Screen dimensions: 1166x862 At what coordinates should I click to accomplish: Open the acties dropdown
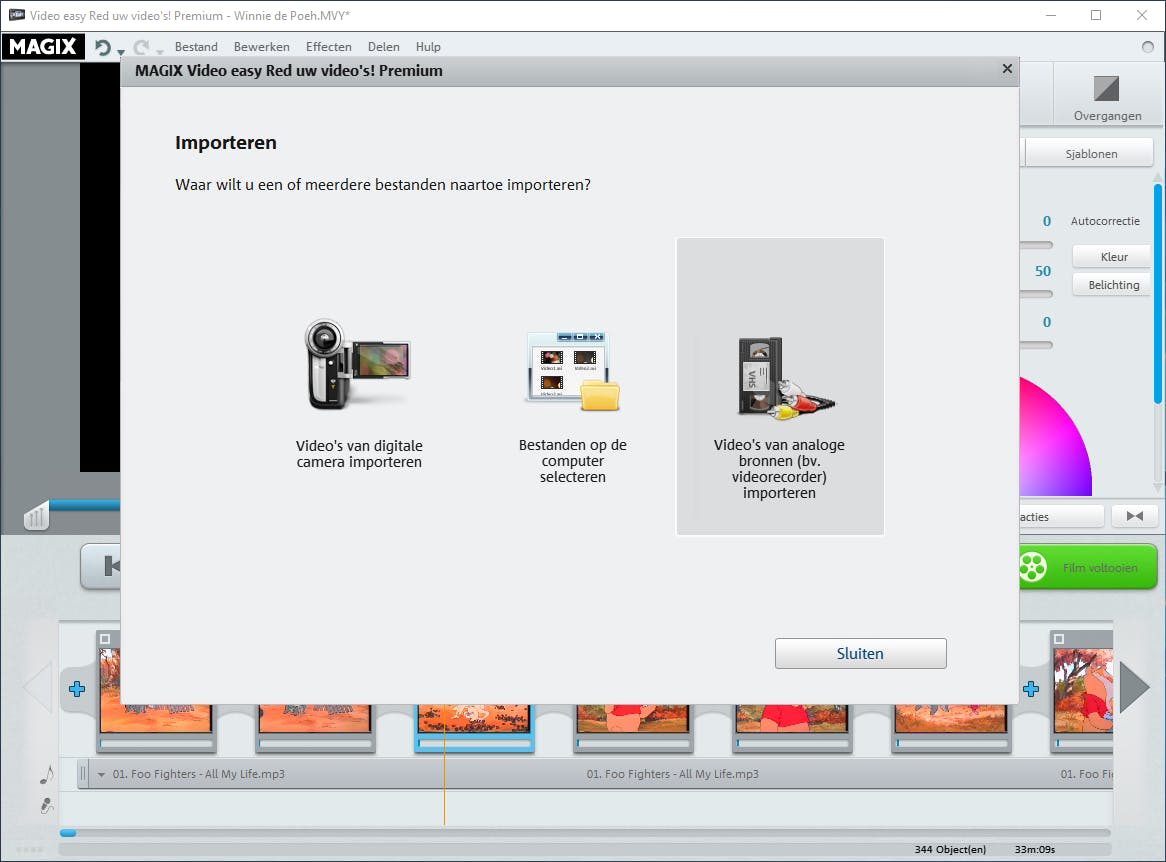pos(1061,516)
